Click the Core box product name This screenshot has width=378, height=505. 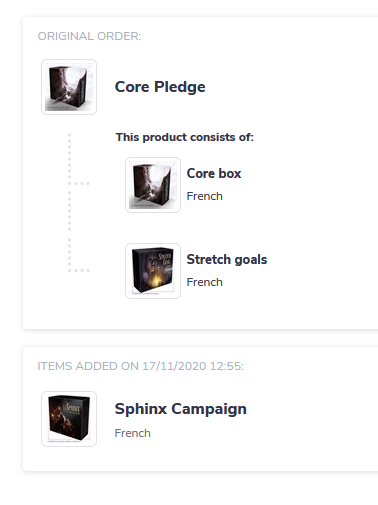pos(214,173)
